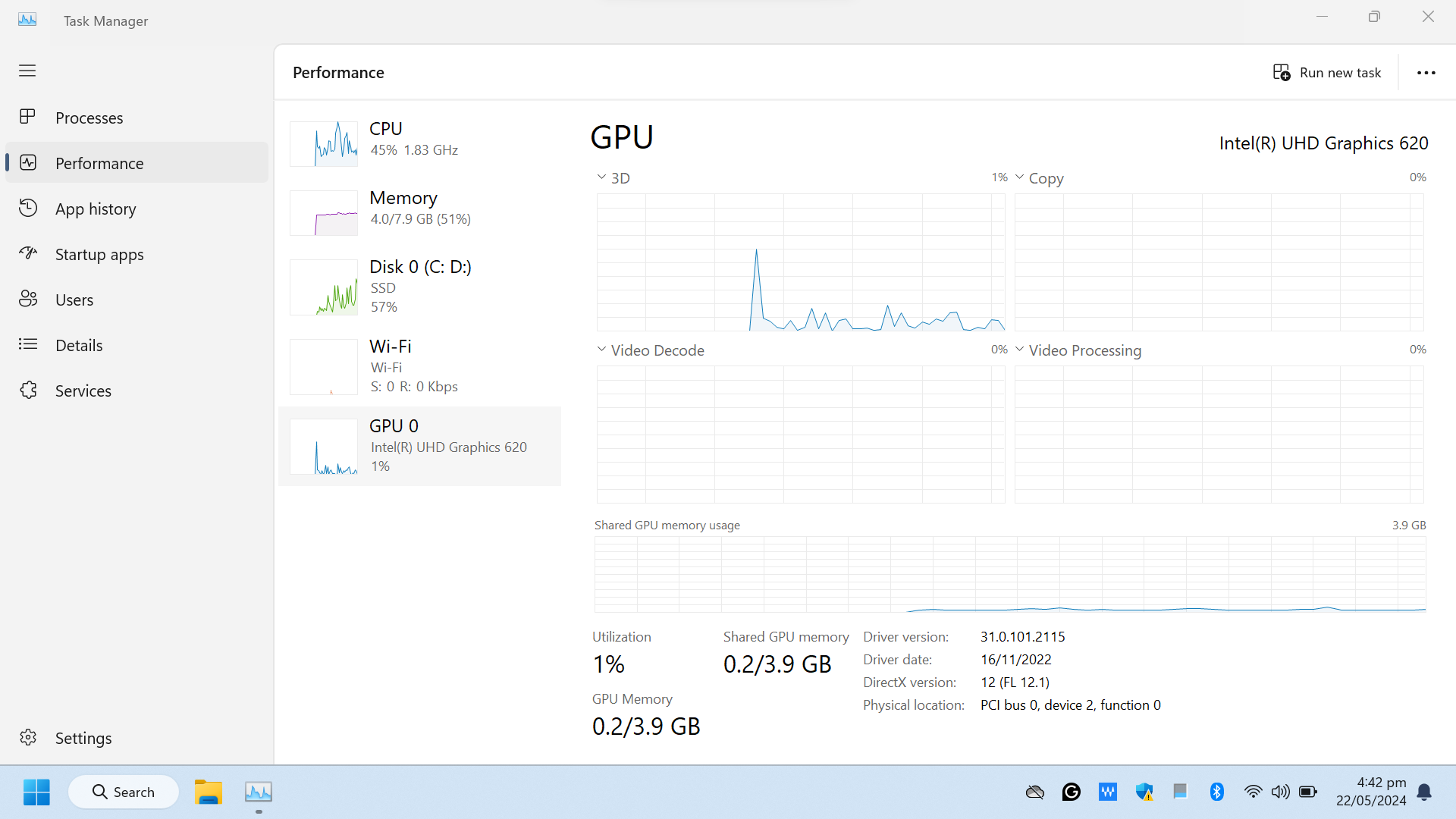
Task: Show the Details page
Action: (x=136, y=344)
